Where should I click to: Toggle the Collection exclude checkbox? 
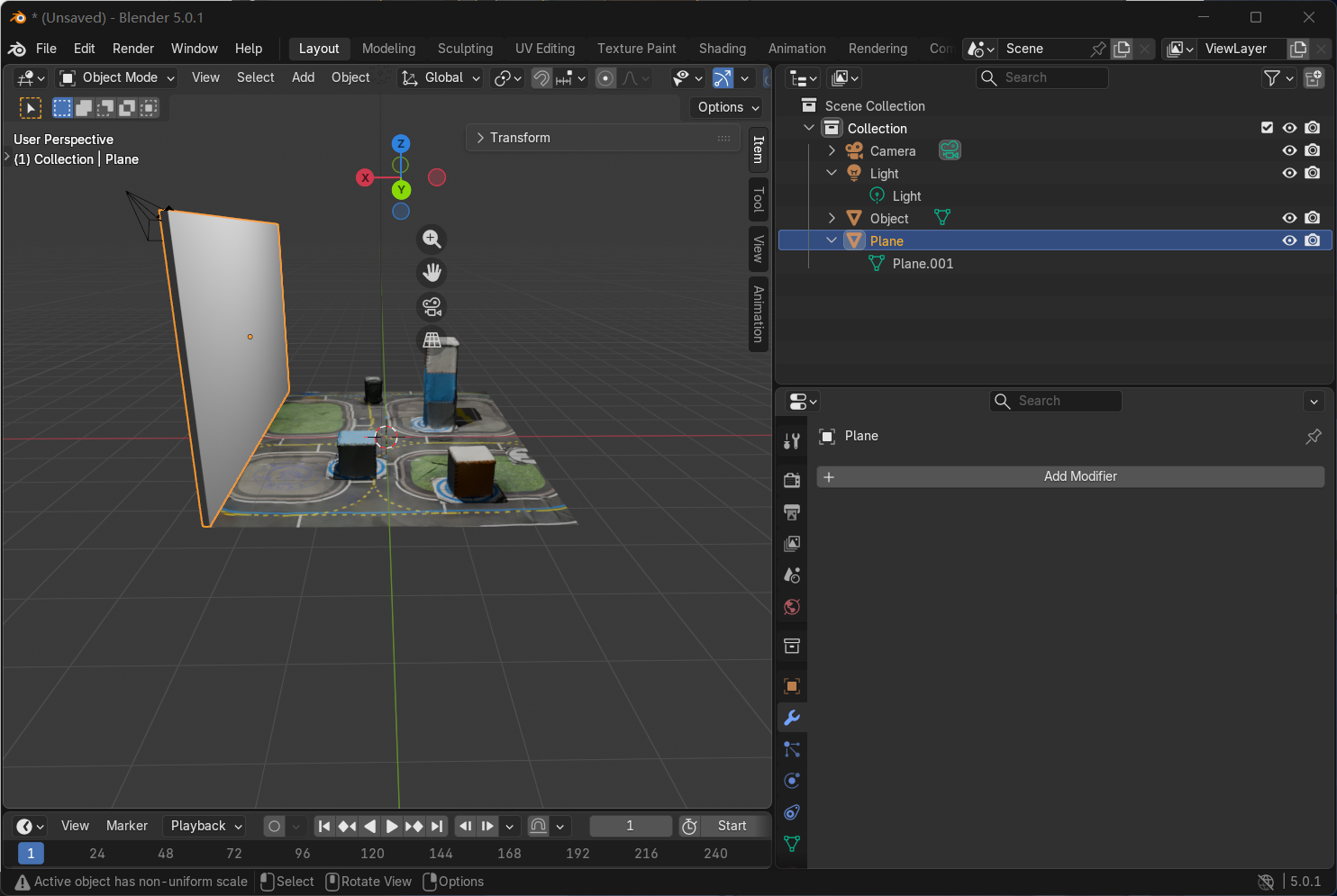click(1267, 128)
